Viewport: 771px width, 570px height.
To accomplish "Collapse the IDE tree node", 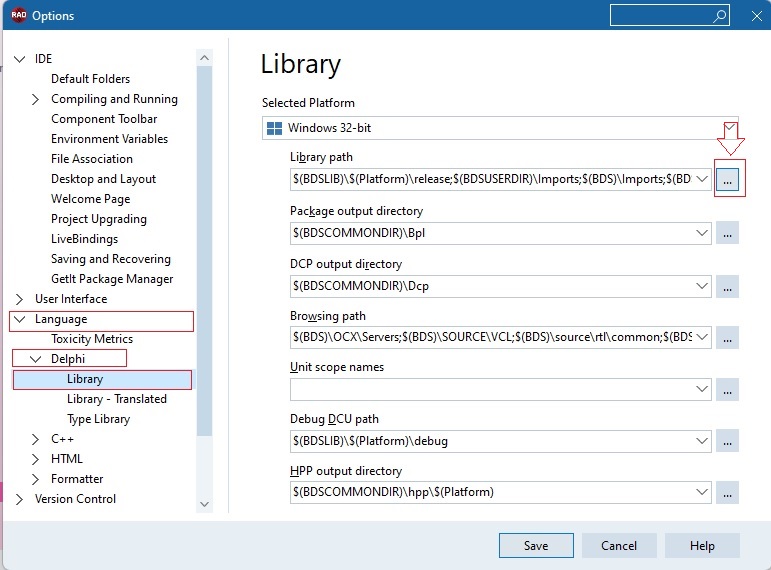I will click(20, 59).
